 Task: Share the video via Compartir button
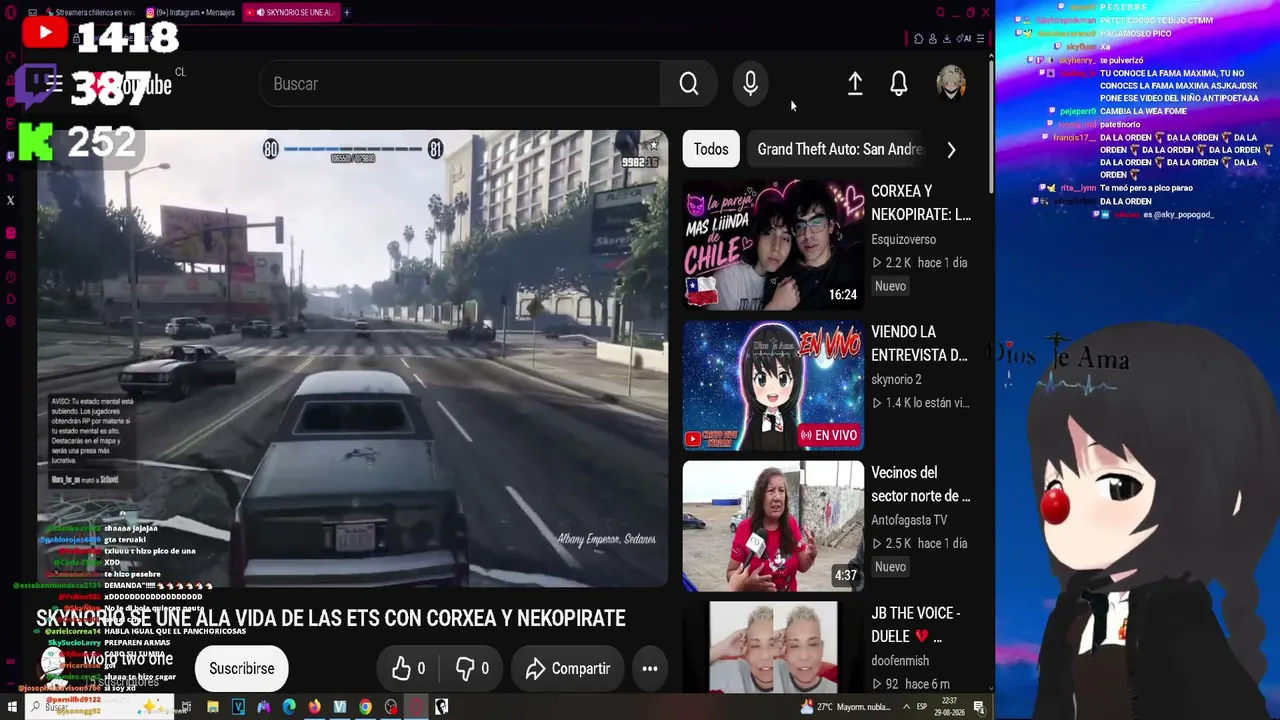[x=567, y=669]
